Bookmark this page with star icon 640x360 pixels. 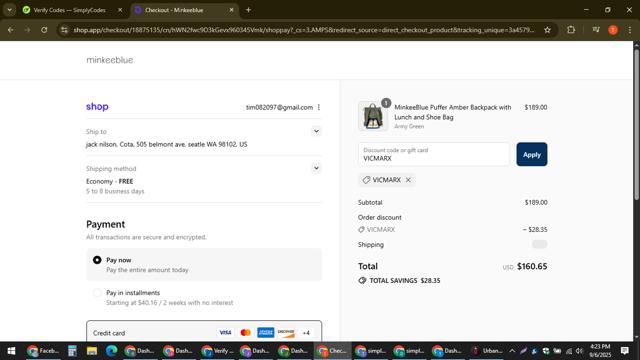click(547, 30)
